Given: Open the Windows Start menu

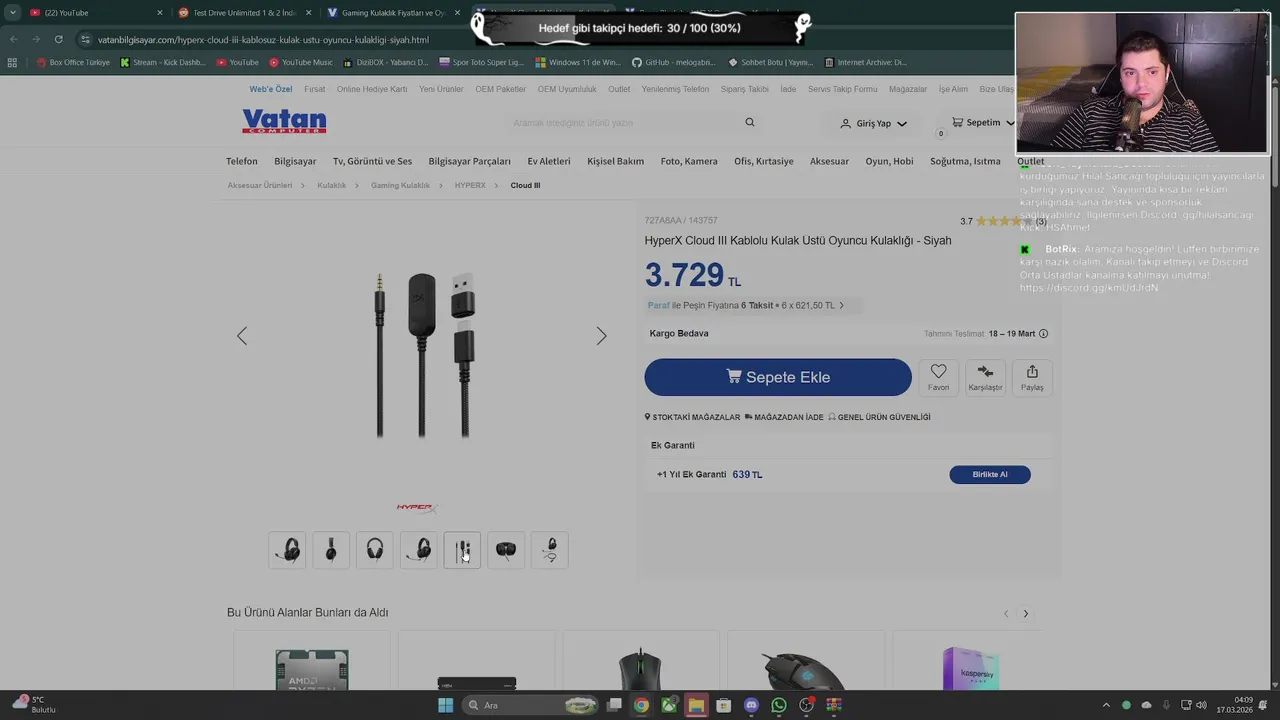Looking at the screenshot, I should coord(445,705).
